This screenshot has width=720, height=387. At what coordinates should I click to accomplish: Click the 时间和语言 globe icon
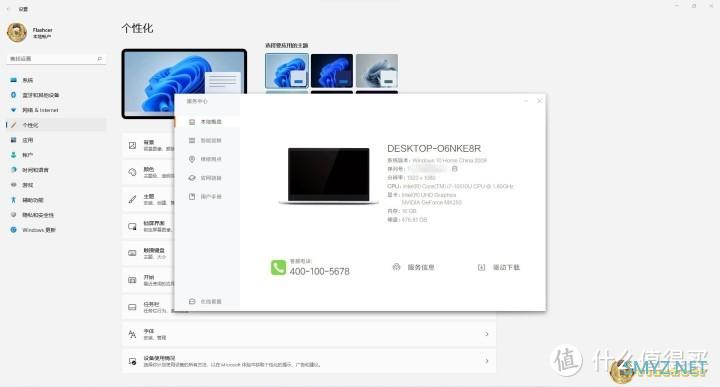coord(13,170)
